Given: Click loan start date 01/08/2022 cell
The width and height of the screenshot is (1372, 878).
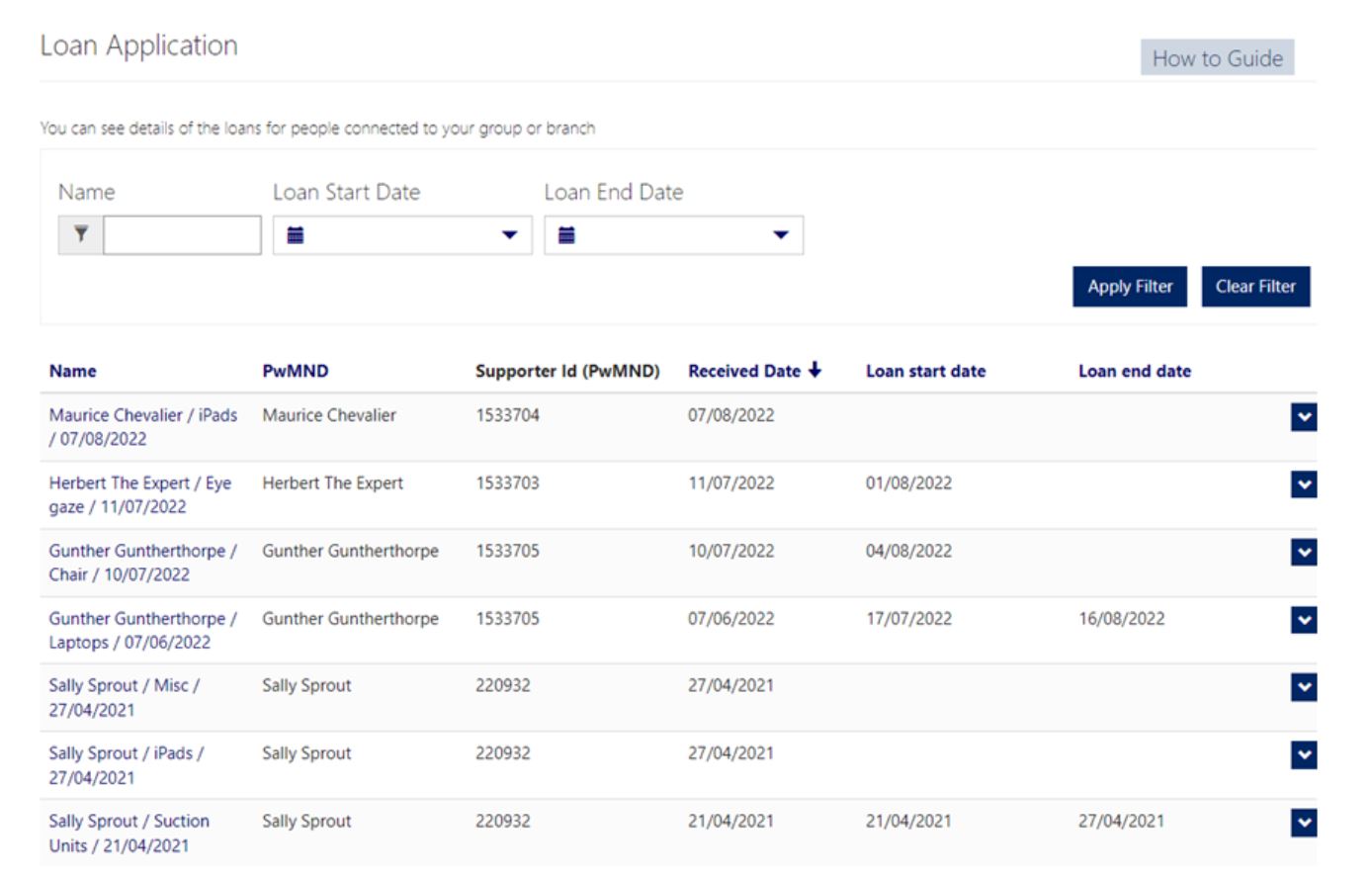Looking at the screenshot, I should coord(909,483).
